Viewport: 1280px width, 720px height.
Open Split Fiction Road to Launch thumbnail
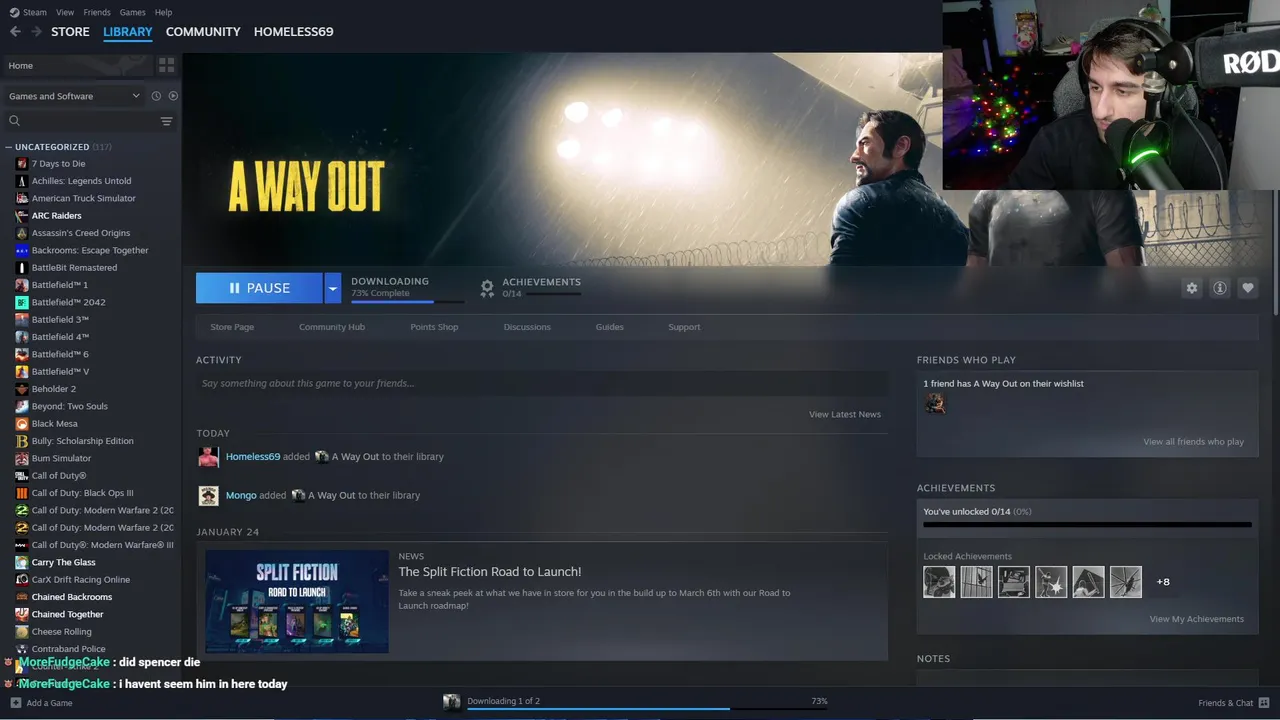tap(297, 601)
